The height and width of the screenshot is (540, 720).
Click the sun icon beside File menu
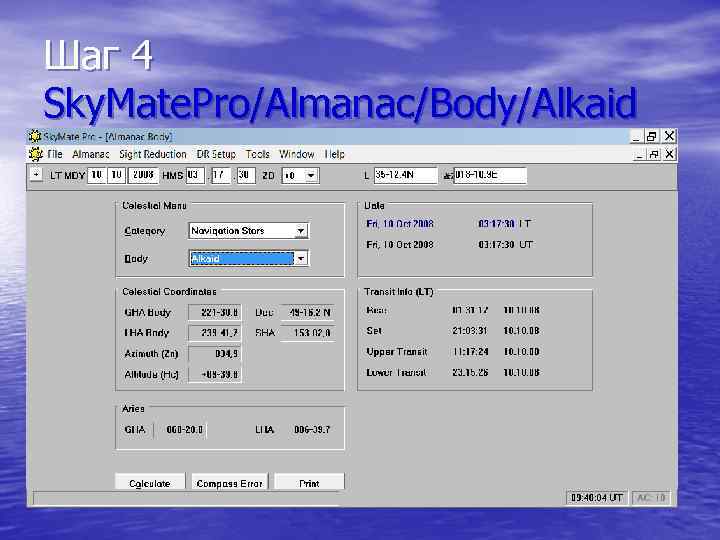pos(36,154)
